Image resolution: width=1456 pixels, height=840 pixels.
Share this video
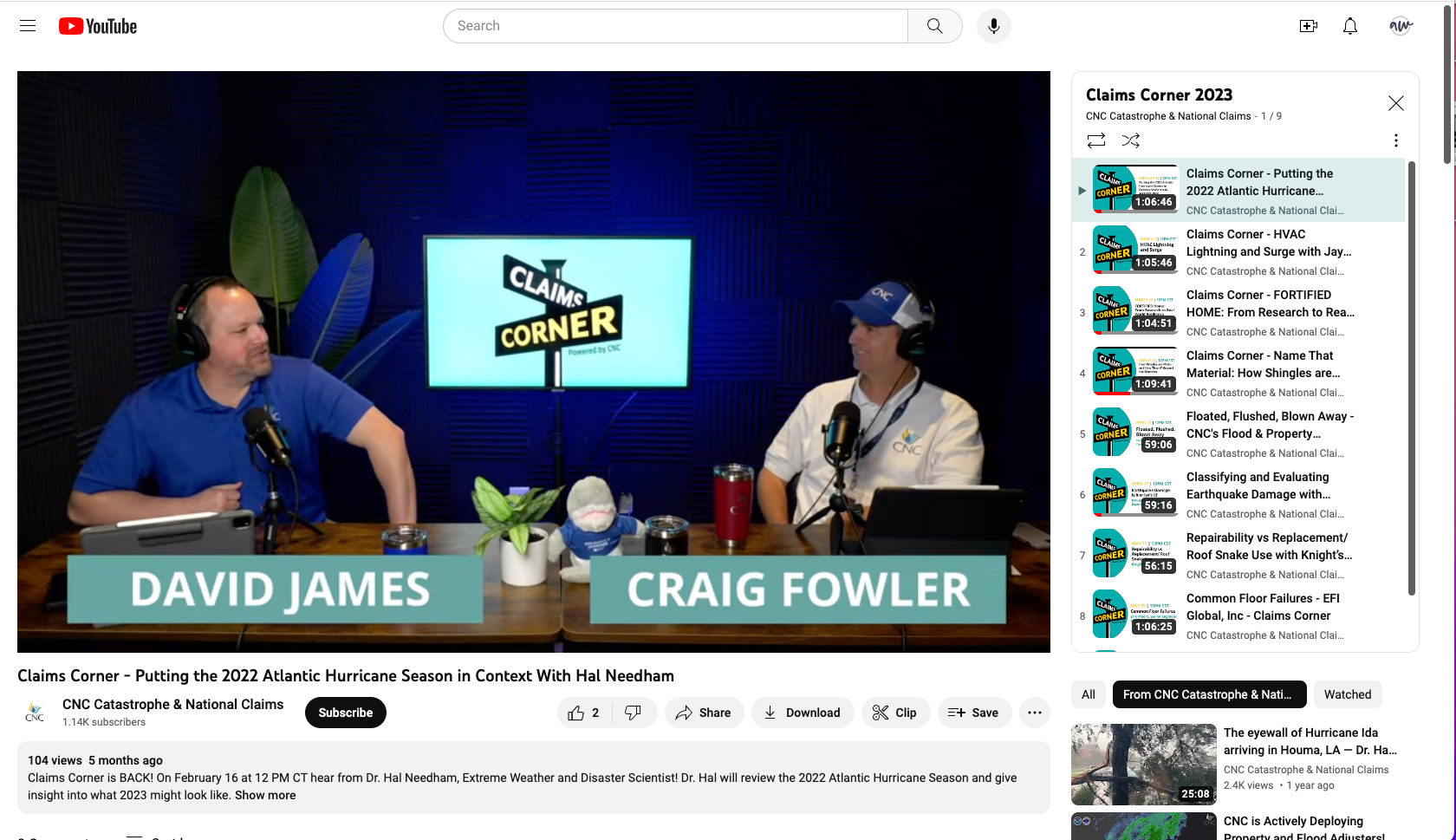pyautogui.click(x=704, y=713)
